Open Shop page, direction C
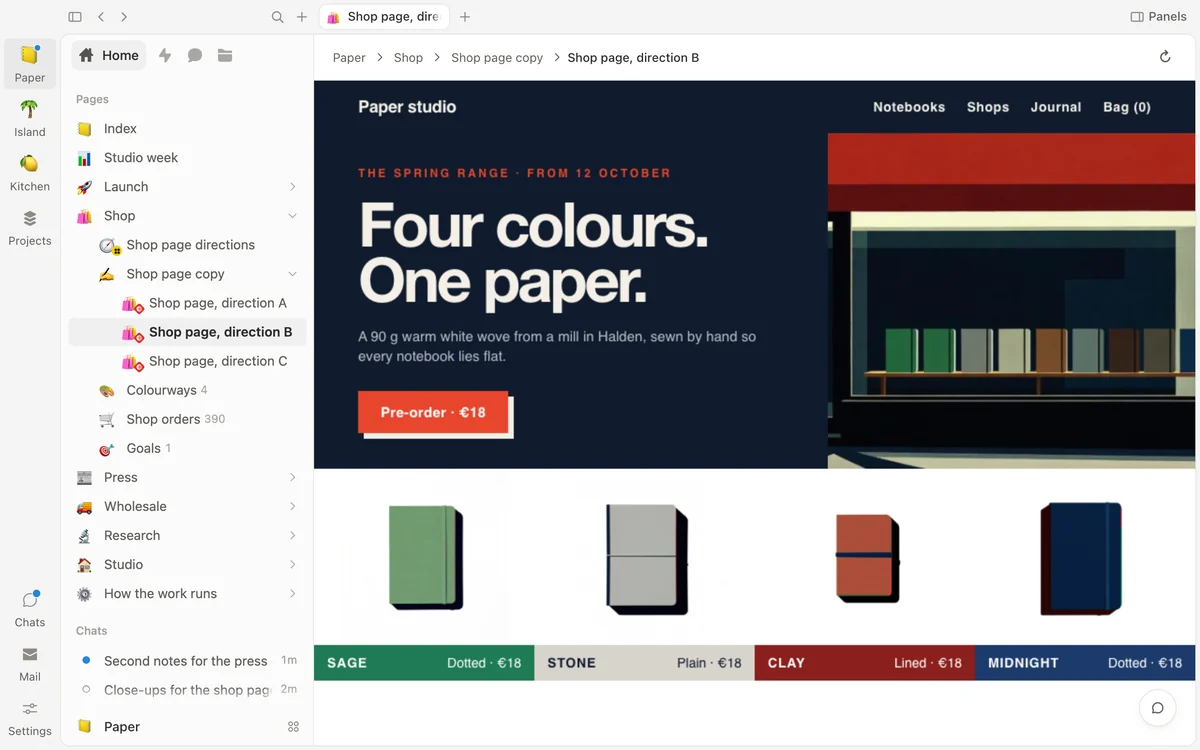 pos(187,361)
